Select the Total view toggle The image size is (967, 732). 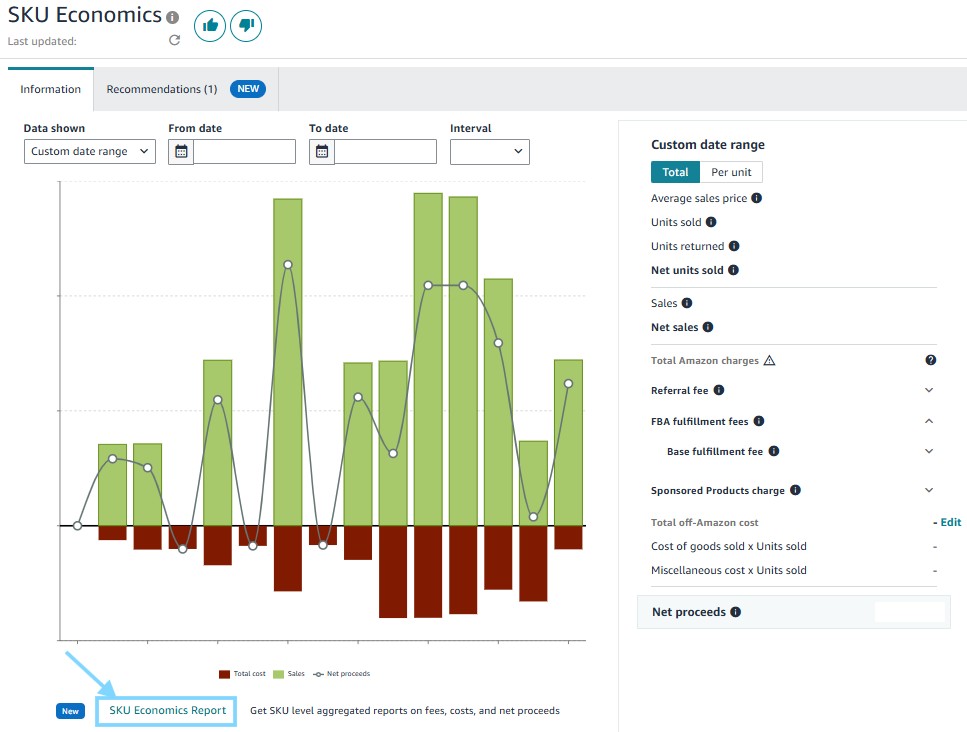coord(675,172)
